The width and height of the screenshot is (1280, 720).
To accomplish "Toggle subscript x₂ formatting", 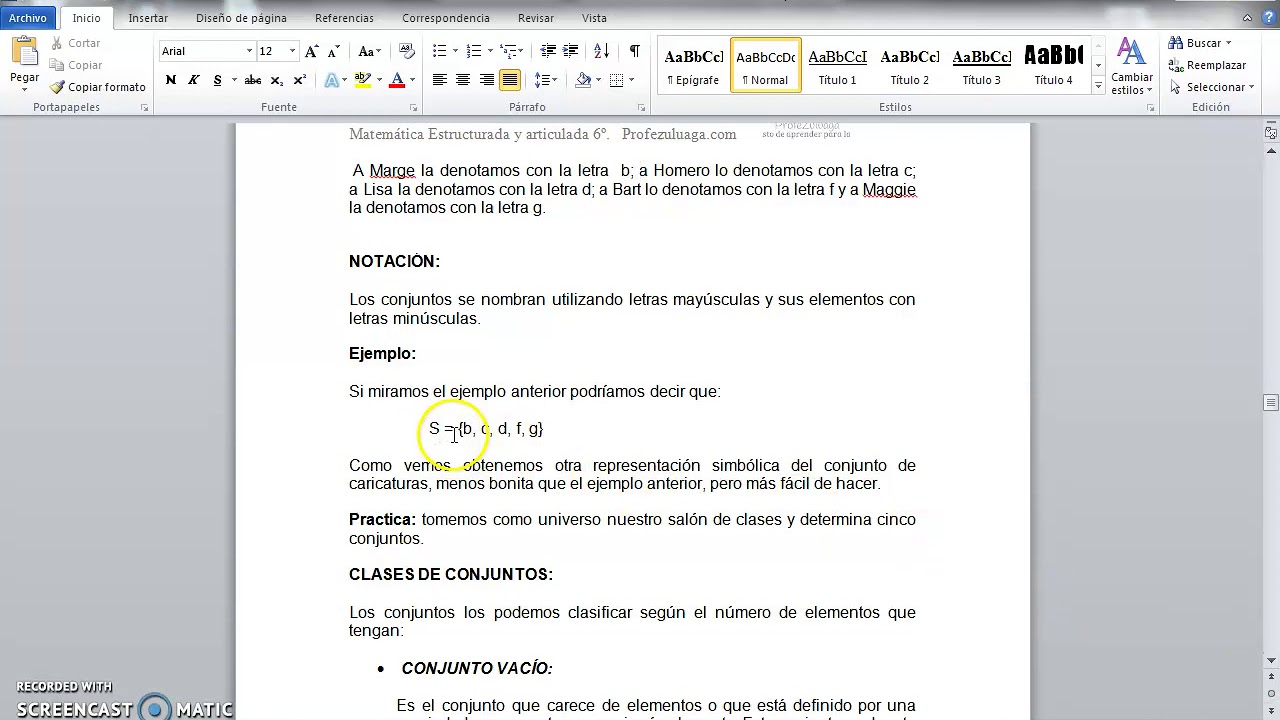I will tap(277, 80).
